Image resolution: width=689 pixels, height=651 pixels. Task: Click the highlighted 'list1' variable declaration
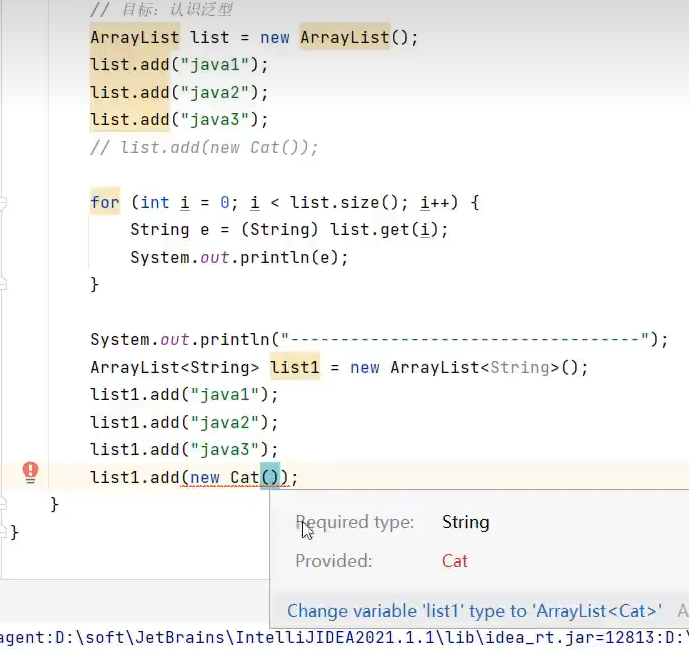pyautogui.click(x=294, y=367)
